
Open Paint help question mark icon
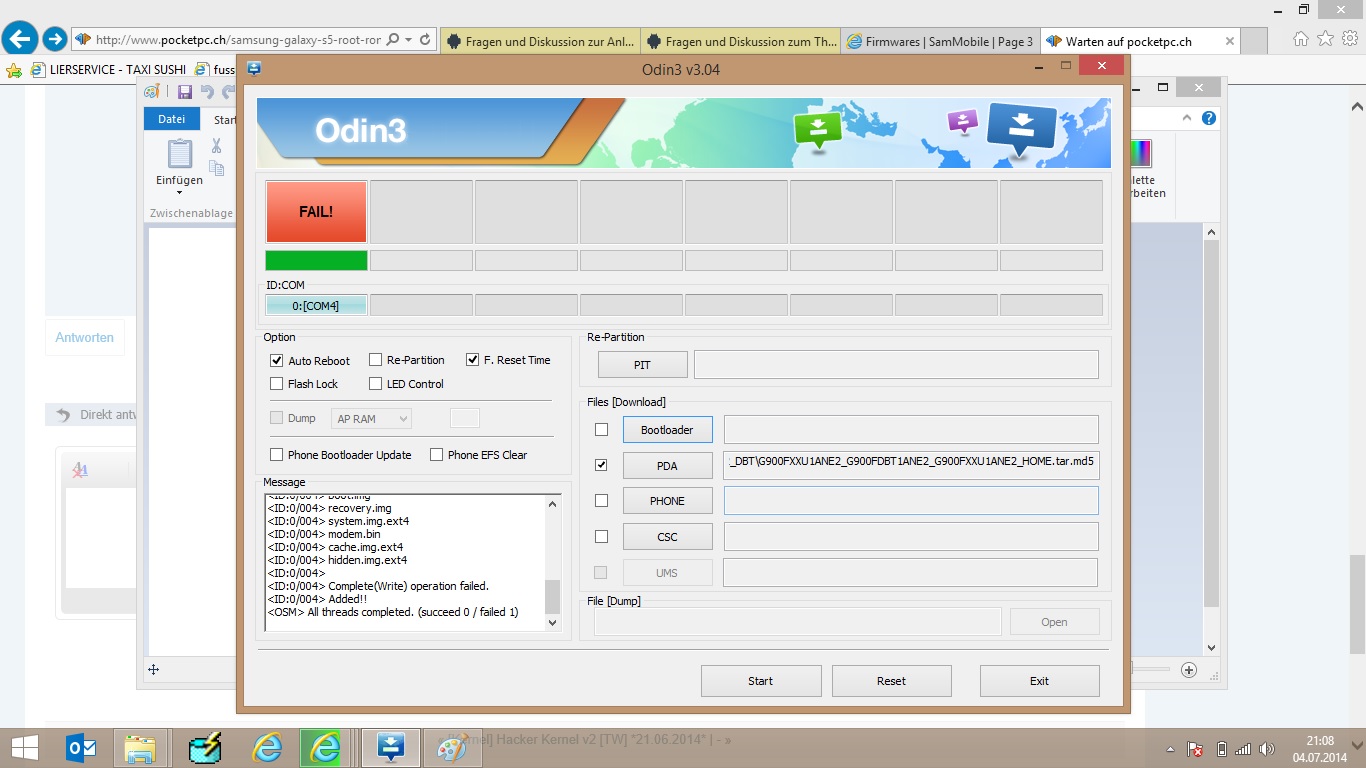tap(1209, 118)
